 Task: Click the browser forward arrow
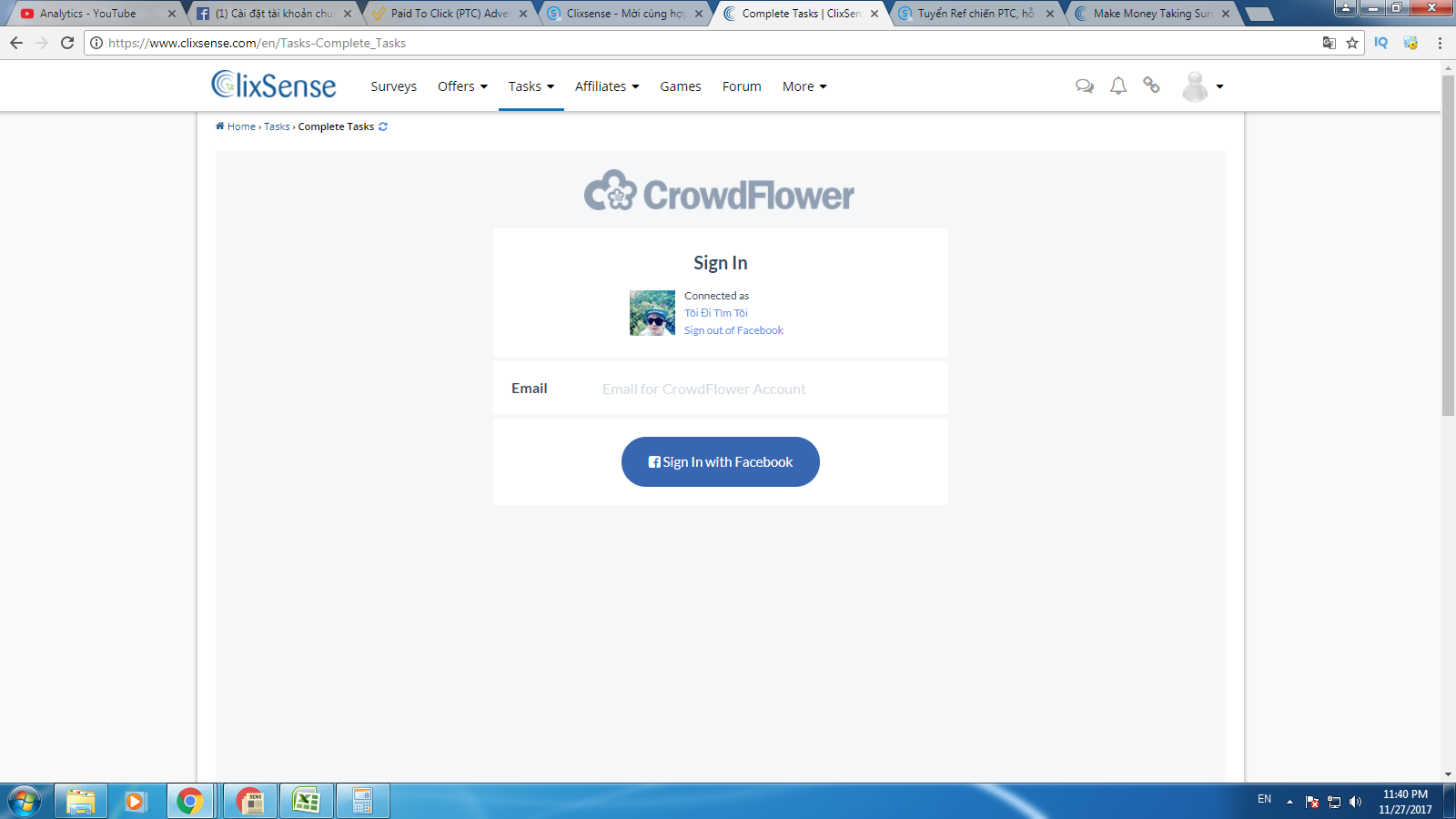point(42,43)
